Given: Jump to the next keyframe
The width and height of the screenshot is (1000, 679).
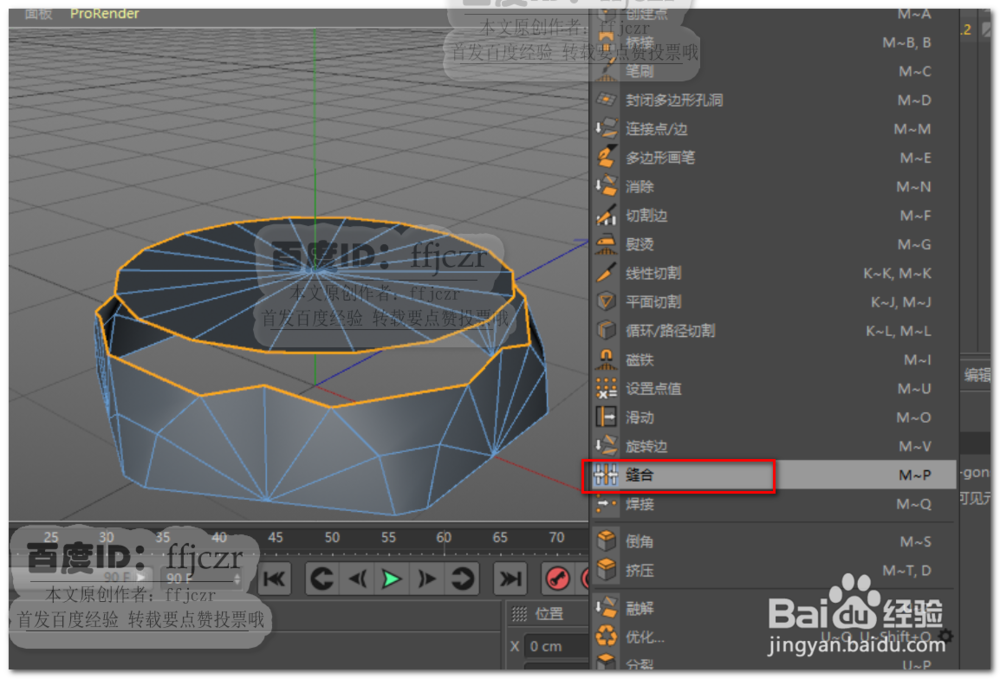Looking at the screenshot, I should [x=462, y=579].
